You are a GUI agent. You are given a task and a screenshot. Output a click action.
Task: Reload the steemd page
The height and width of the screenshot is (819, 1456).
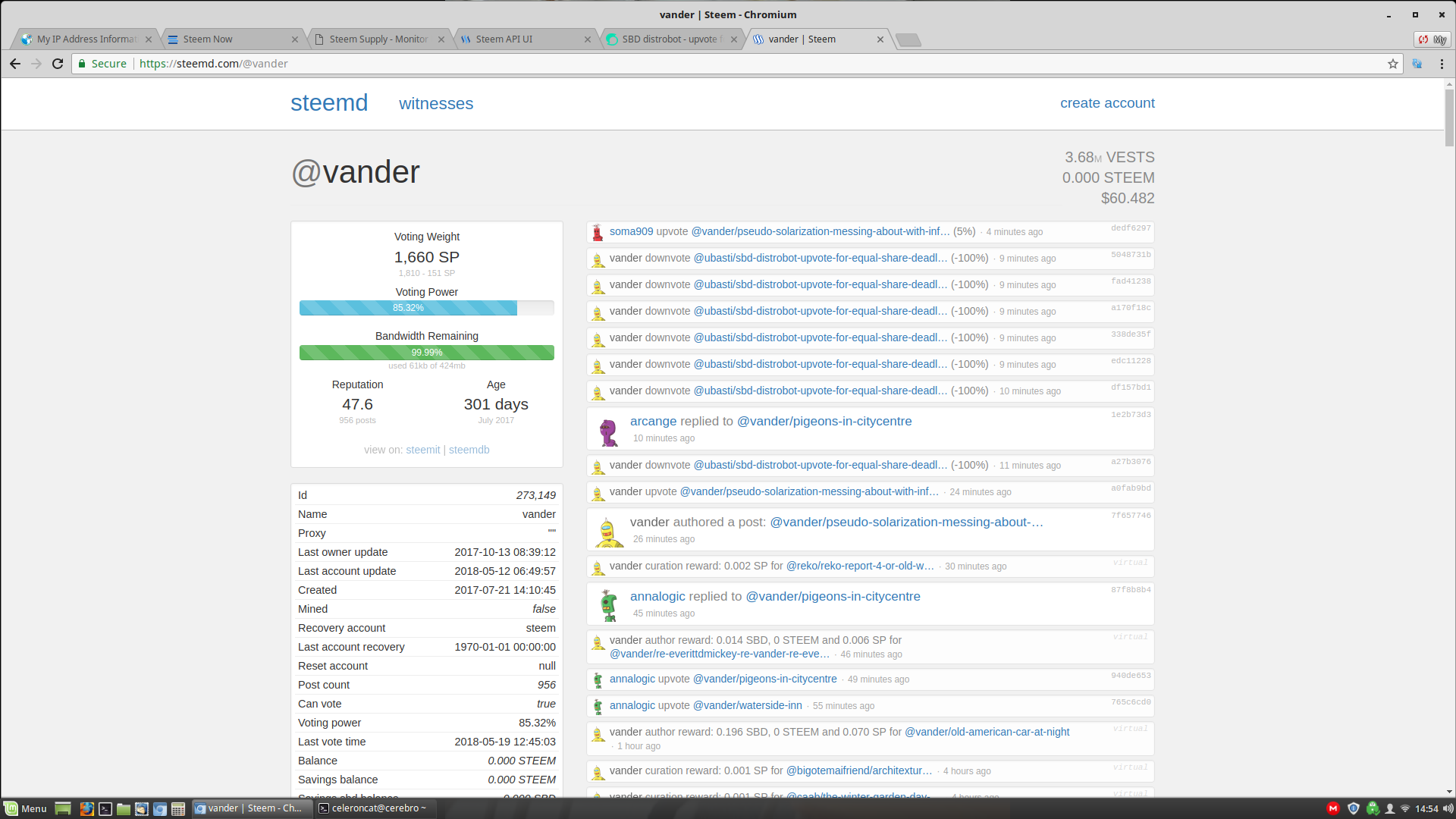point(58,64)
